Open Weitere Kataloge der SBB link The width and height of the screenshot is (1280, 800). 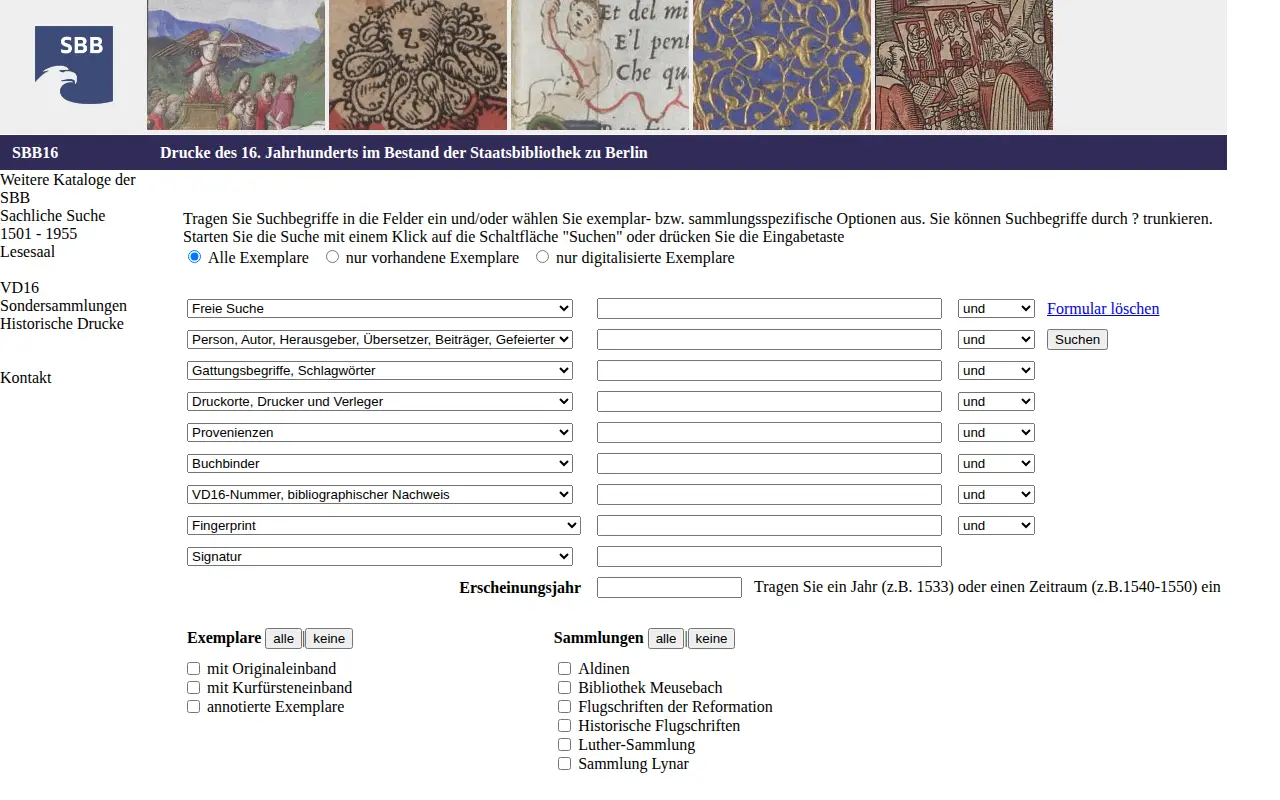(68, 189)
